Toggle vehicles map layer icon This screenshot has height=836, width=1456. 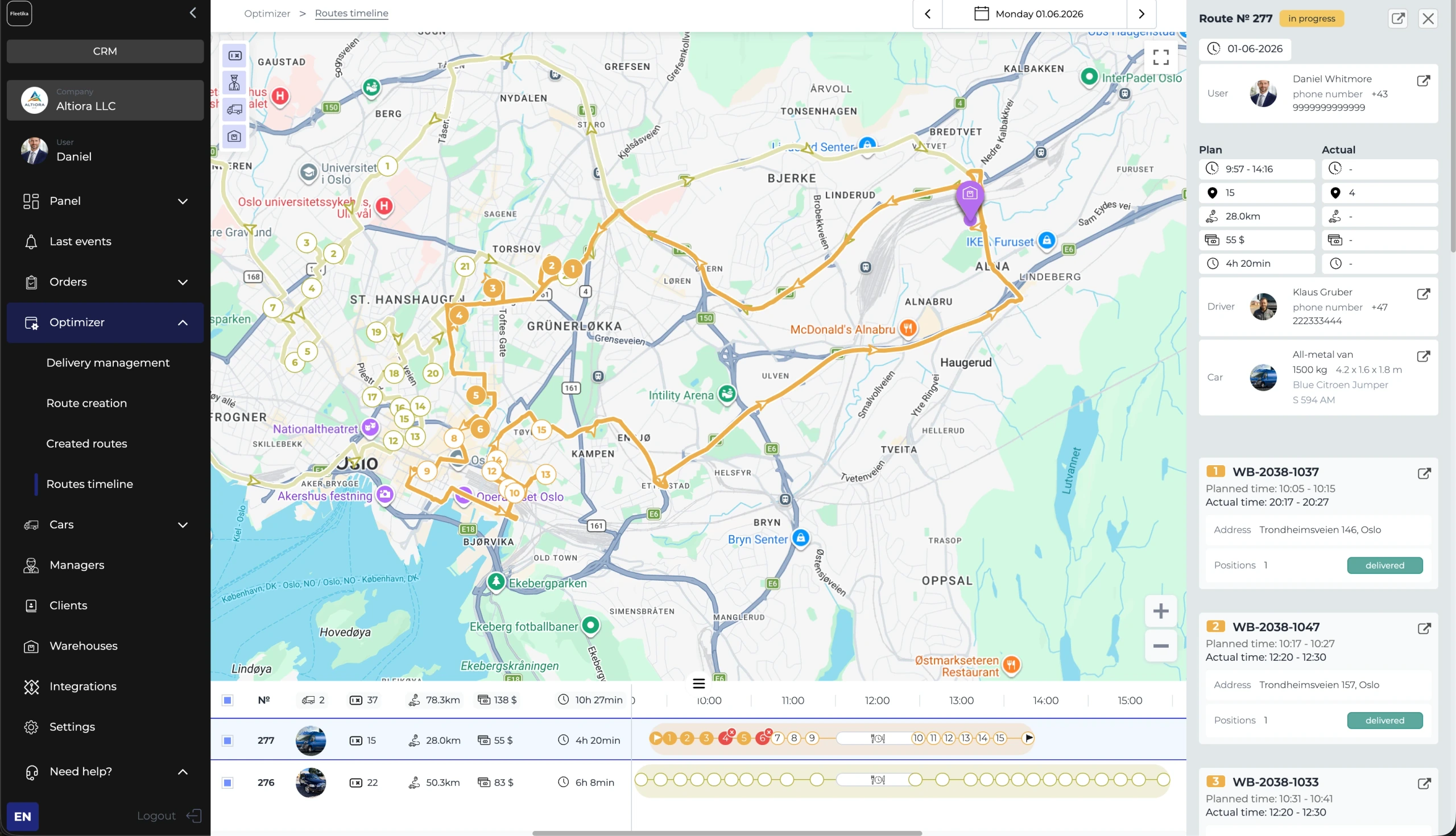click(234, 109)
